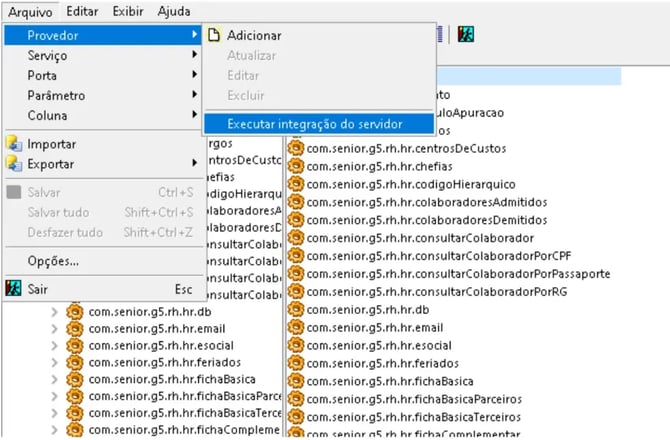Open the Editar menu in menu bar
This screenshot has height=440, width=670.
click(x=82, y=10)
